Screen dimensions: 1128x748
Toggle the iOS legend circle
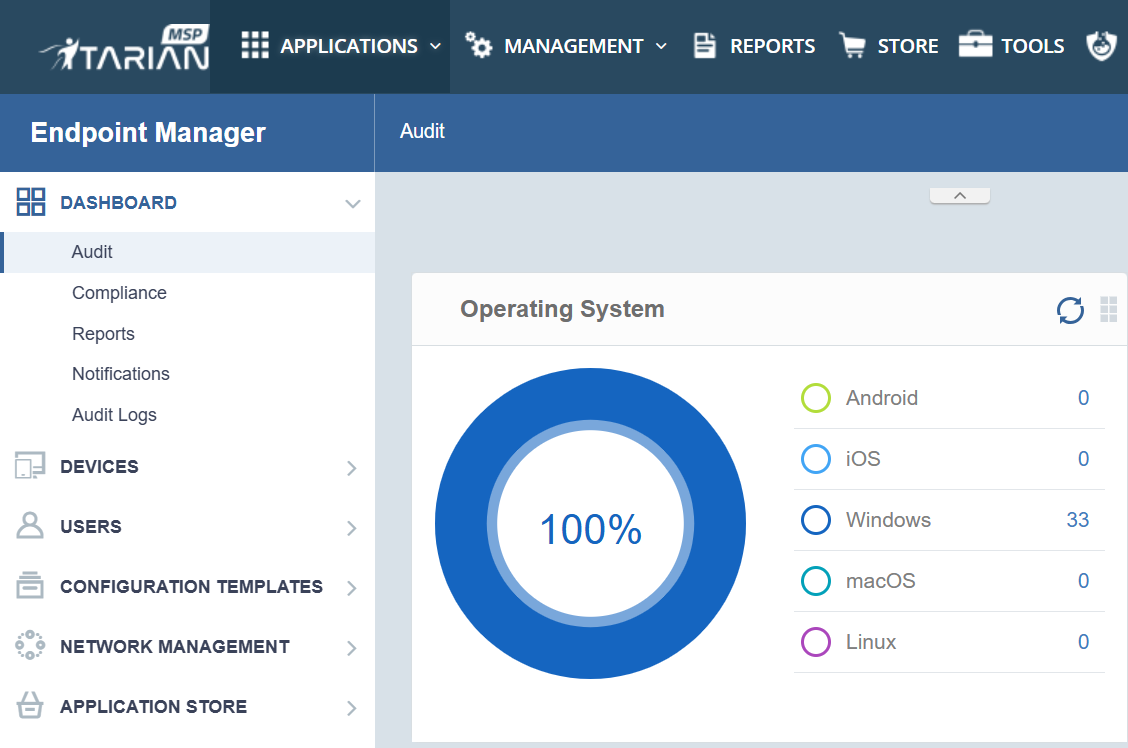point(816,459)
